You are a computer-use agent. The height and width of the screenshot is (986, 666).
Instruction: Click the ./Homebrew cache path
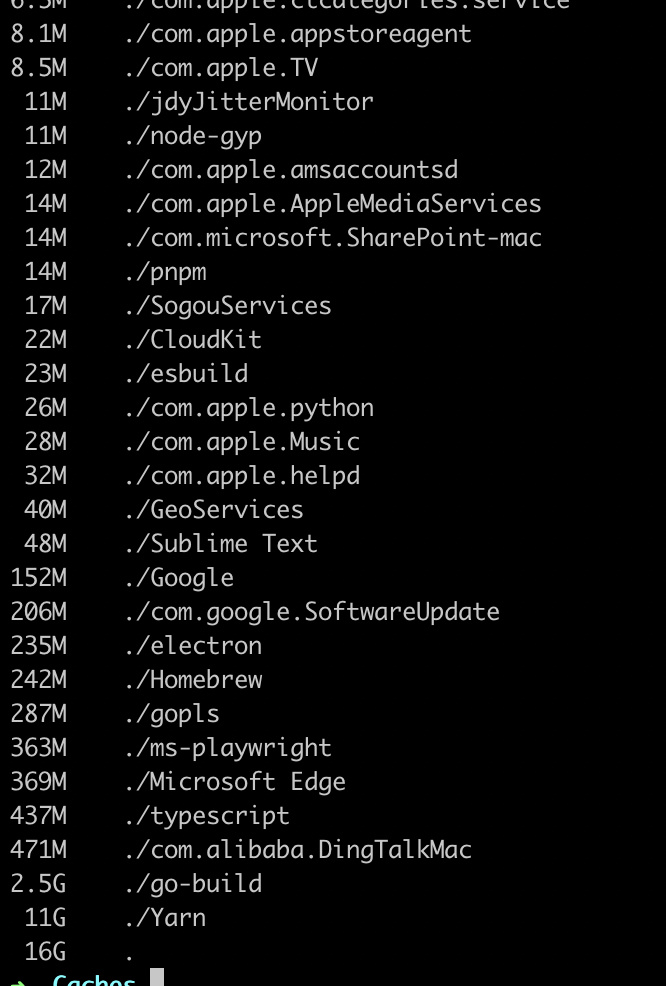pyautogui.click(x=193, y=679)
